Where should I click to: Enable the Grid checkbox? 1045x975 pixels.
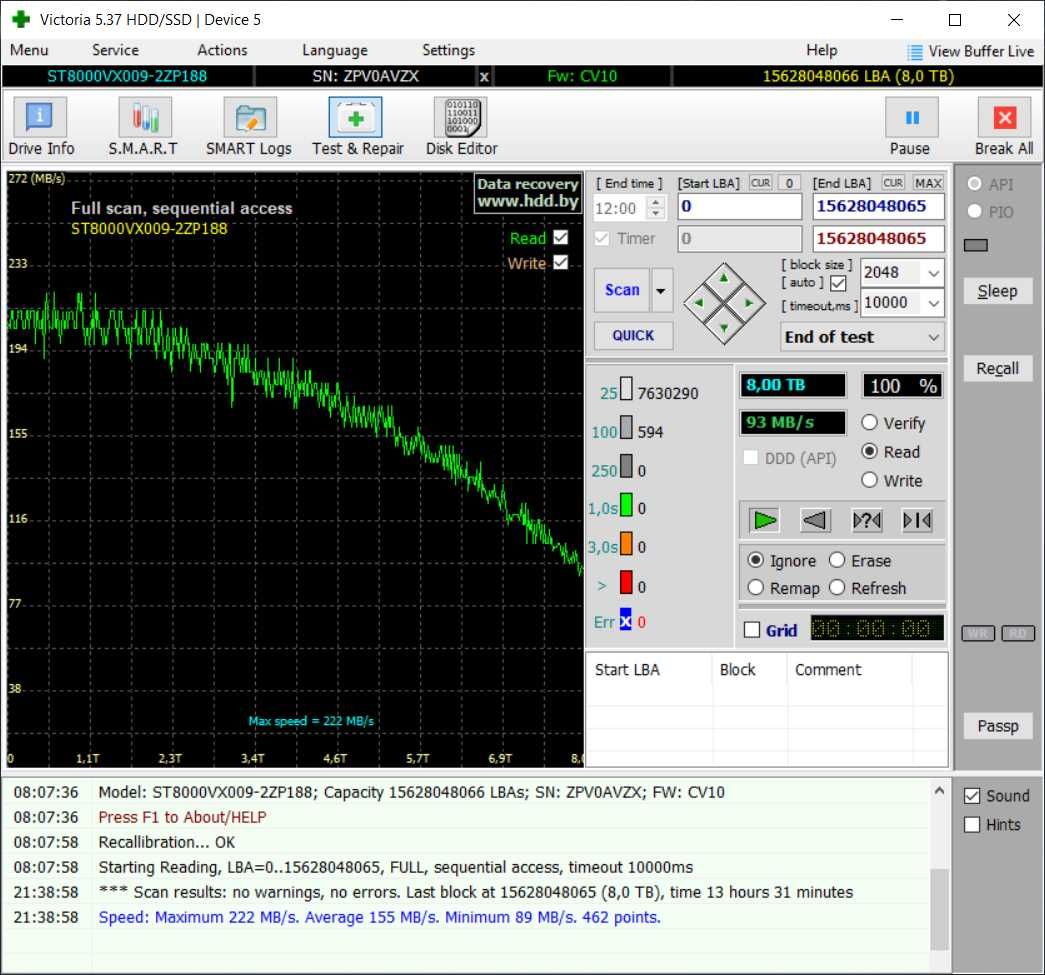(752, 630)
